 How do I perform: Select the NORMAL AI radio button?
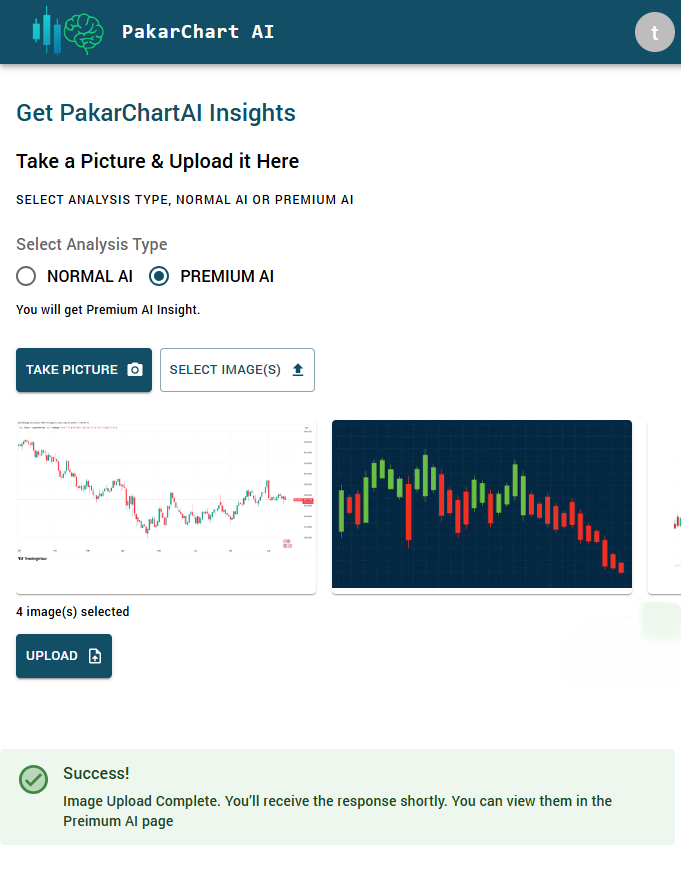26,276
